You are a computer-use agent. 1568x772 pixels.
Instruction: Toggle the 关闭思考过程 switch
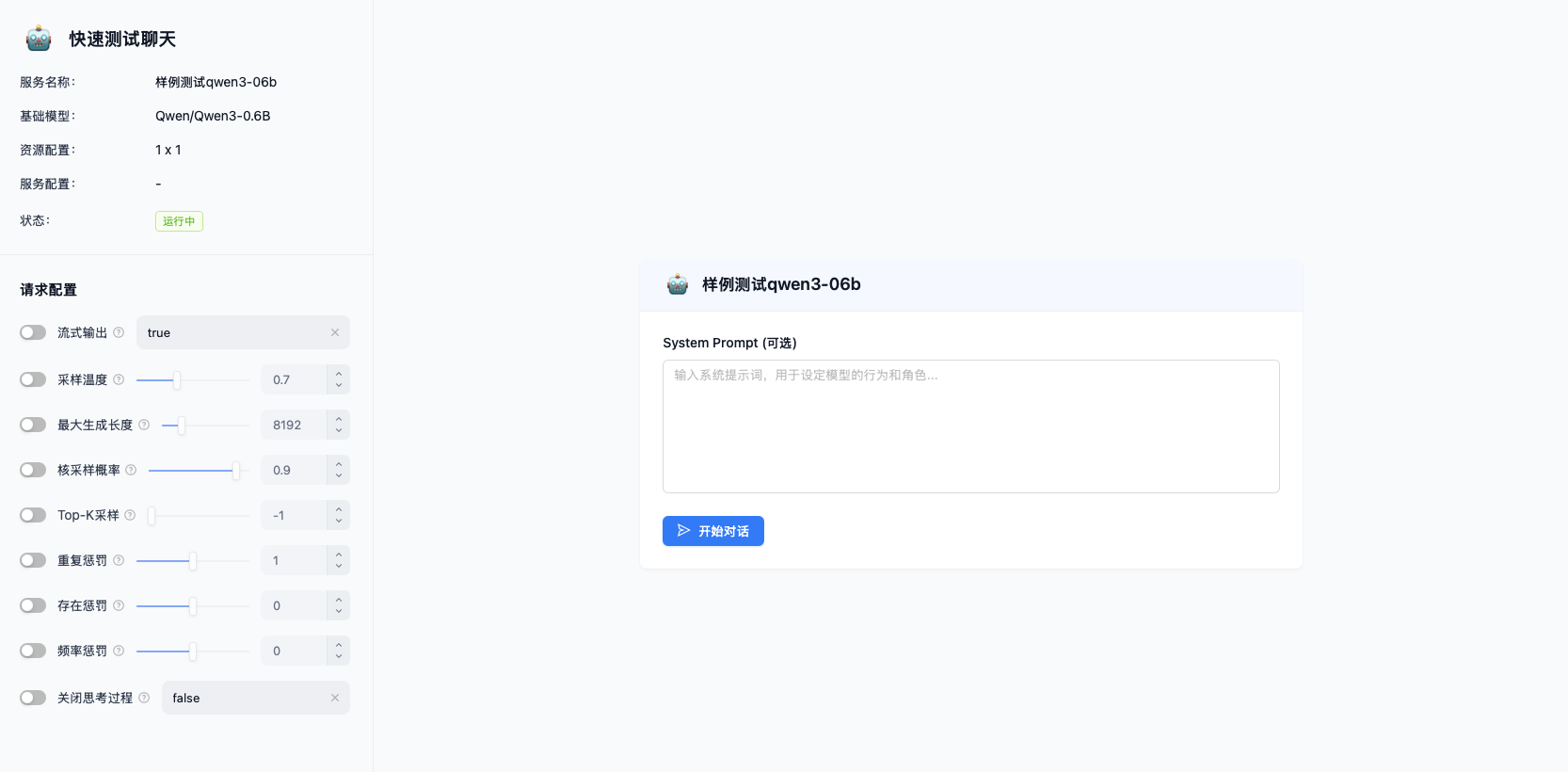[x=33, y=698]
